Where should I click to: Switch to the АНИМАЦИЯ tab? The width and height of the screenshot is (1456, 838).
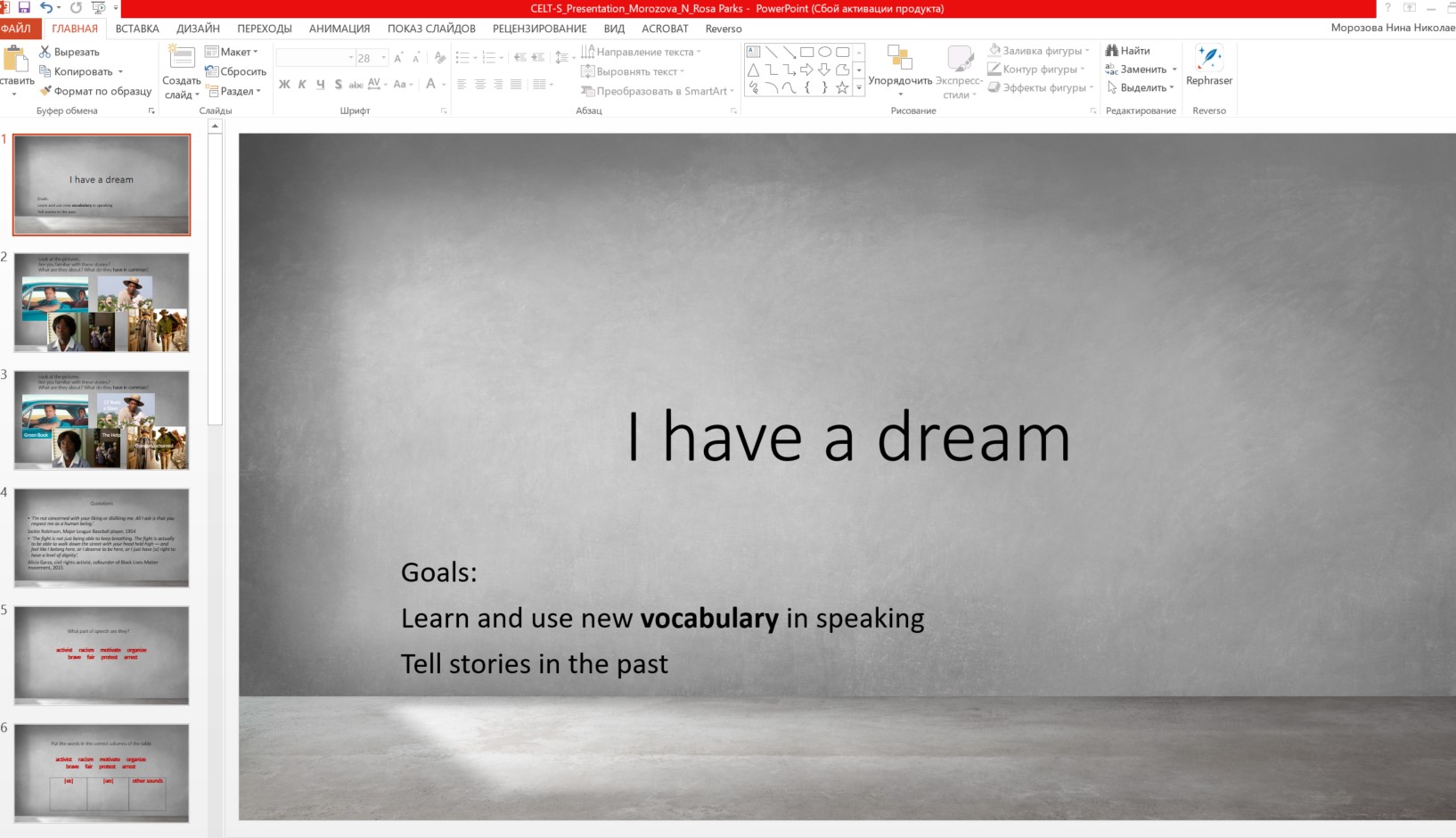click(339, 29)
